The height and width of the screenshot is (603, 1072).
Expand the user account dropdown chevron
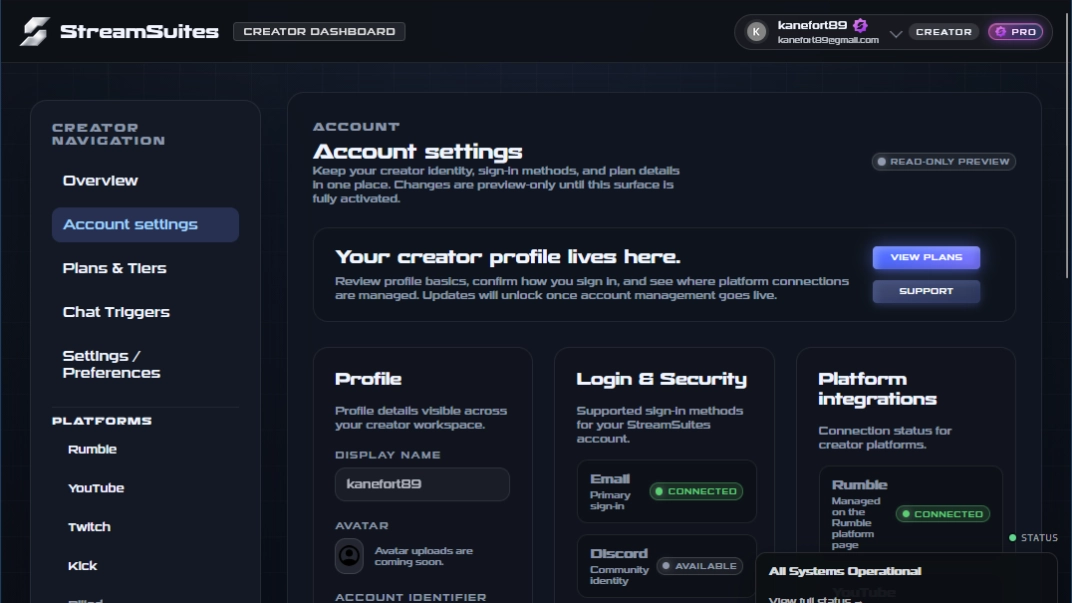[895, 33]
